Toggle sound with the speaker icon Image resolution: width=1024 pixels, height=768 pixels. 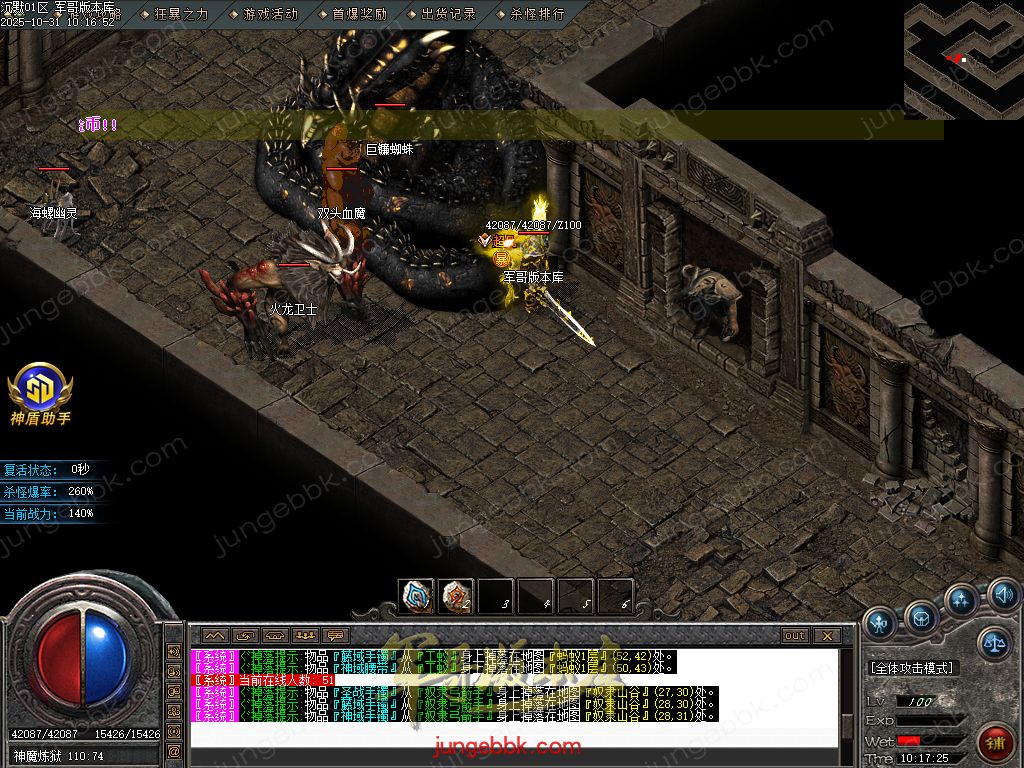pos(1002,596)
